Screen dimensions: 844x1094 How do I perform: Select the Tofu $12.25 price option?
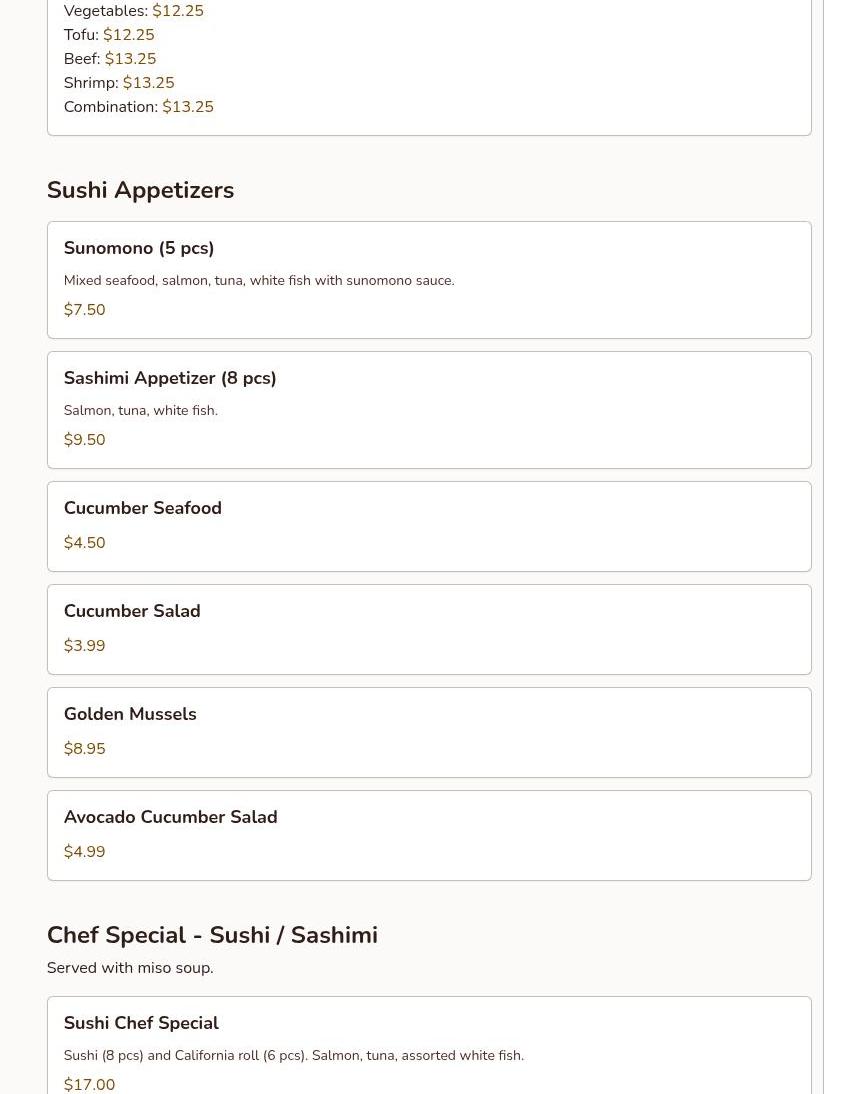tap(128, 35)
